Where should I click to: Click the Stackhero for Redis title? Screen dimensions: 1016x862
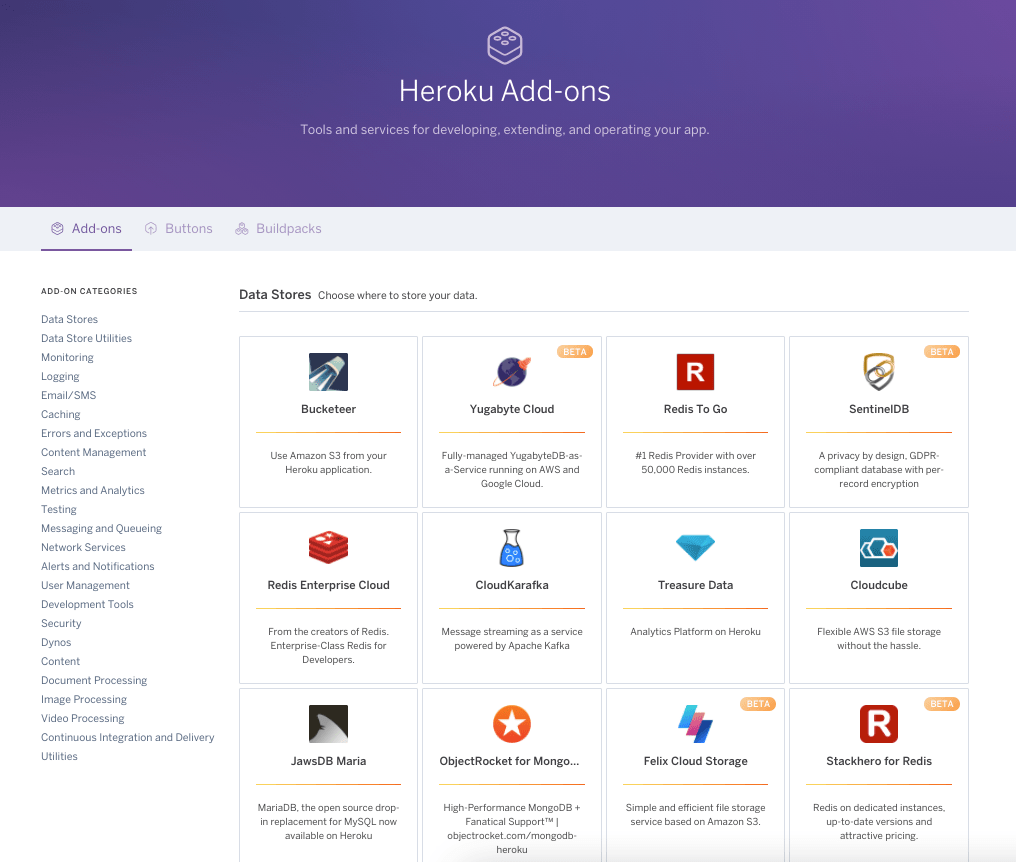tap(879, 762)
